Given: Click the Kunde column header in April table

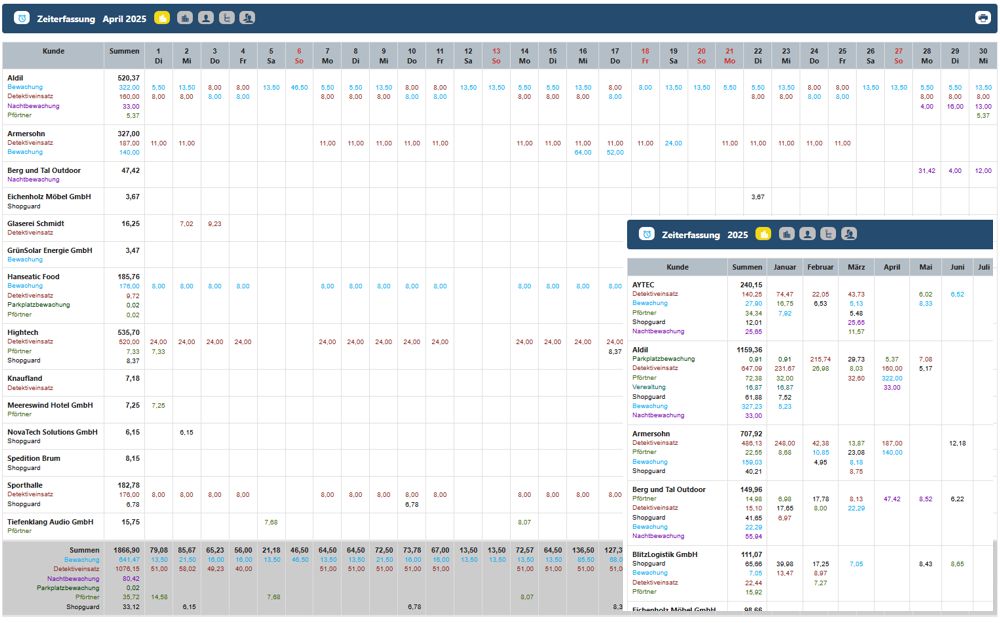Looking at the screenshot, I should [x=54, y=51].
